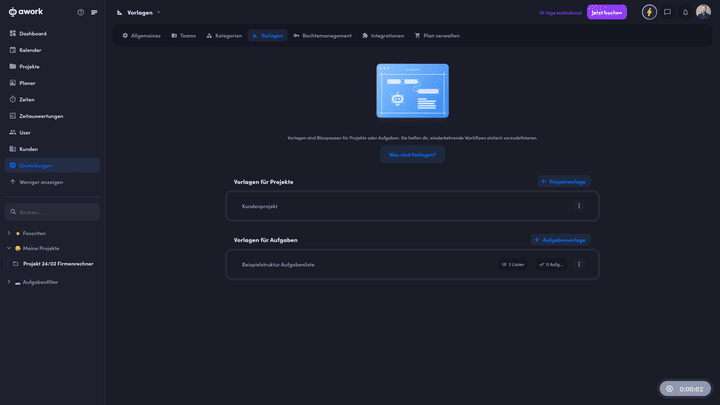Viewport: 720px width, 405px height.
Task: Open Beispielstruktur Aufgabenliste three-dot menu
Action: (579, 264)
